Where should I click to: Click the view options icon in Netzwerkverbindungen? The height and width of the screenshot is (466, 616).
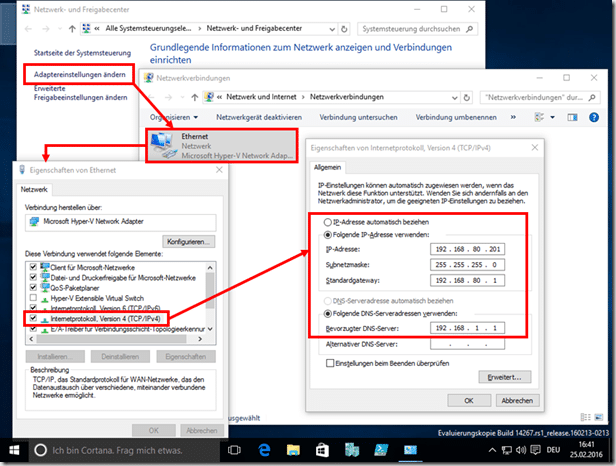pos(540,117)
